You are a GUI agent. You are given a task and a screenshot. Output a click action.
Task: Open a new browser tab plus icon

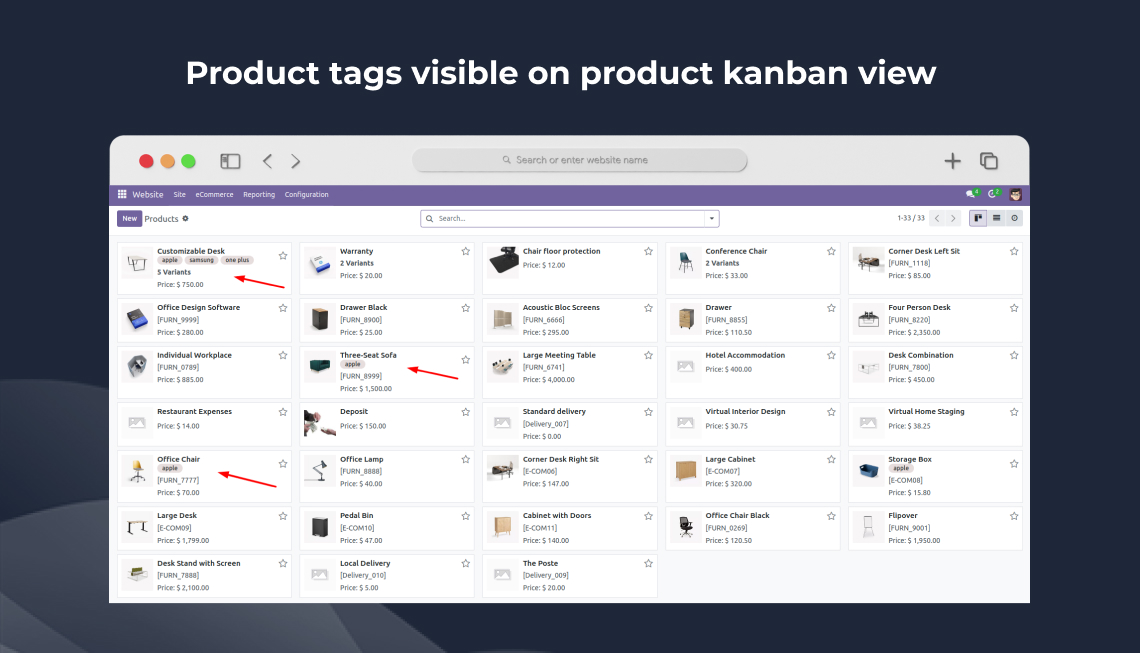tap(952, 161)
